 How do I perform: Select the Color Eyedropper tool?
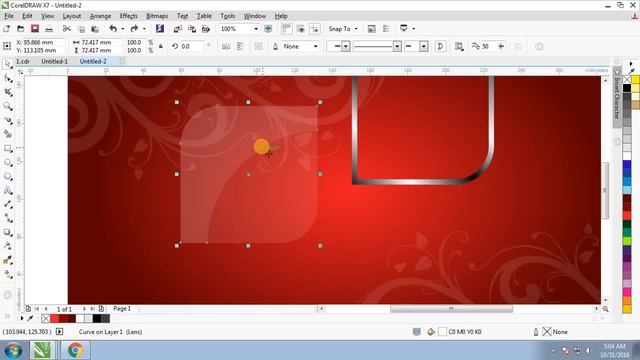(7, 260)
